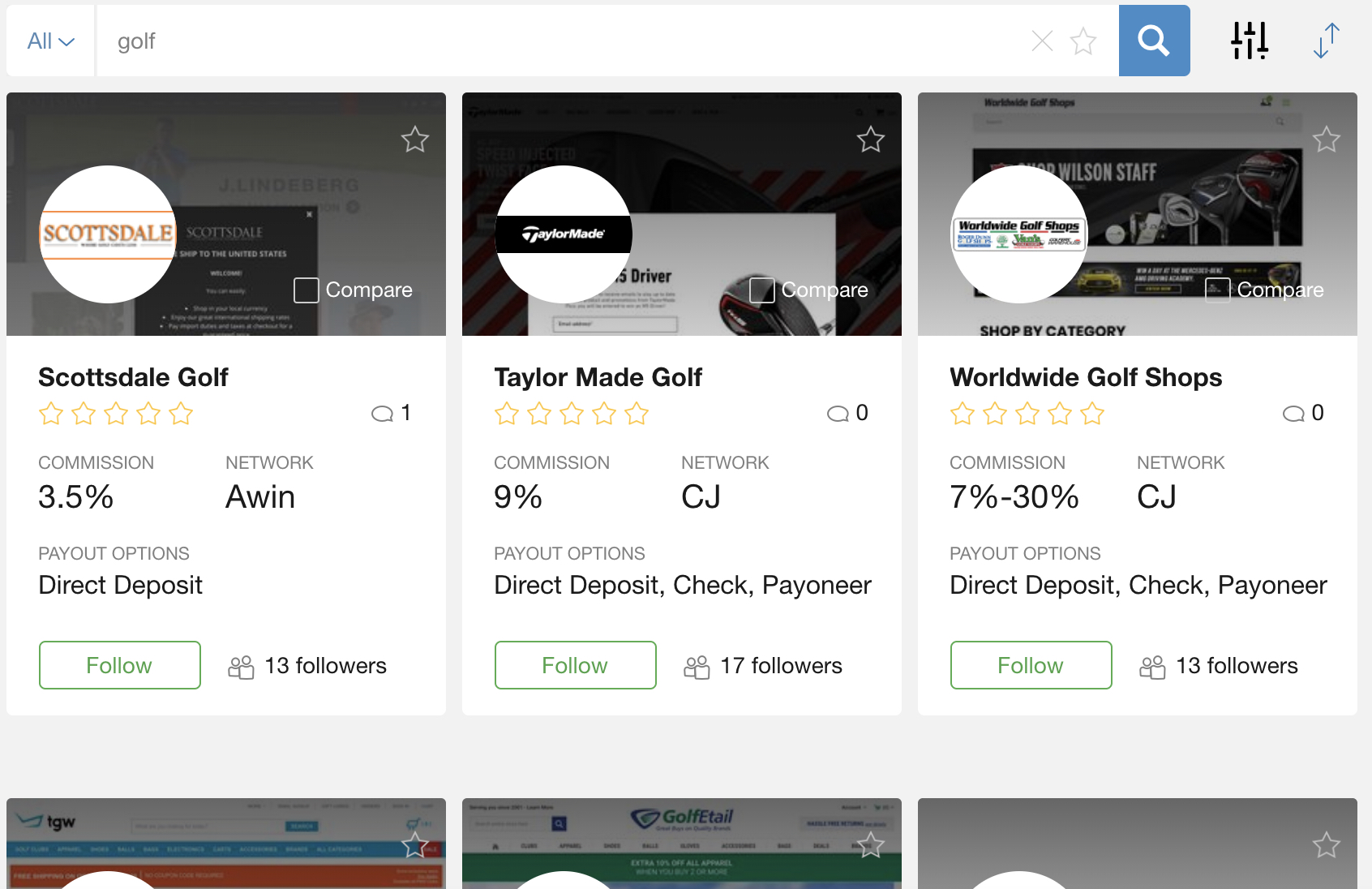The height and width of the screenshot is (889, 1372).
Task: Click followers icon on Scottsdale Golf card
Action: pos(241,667)
